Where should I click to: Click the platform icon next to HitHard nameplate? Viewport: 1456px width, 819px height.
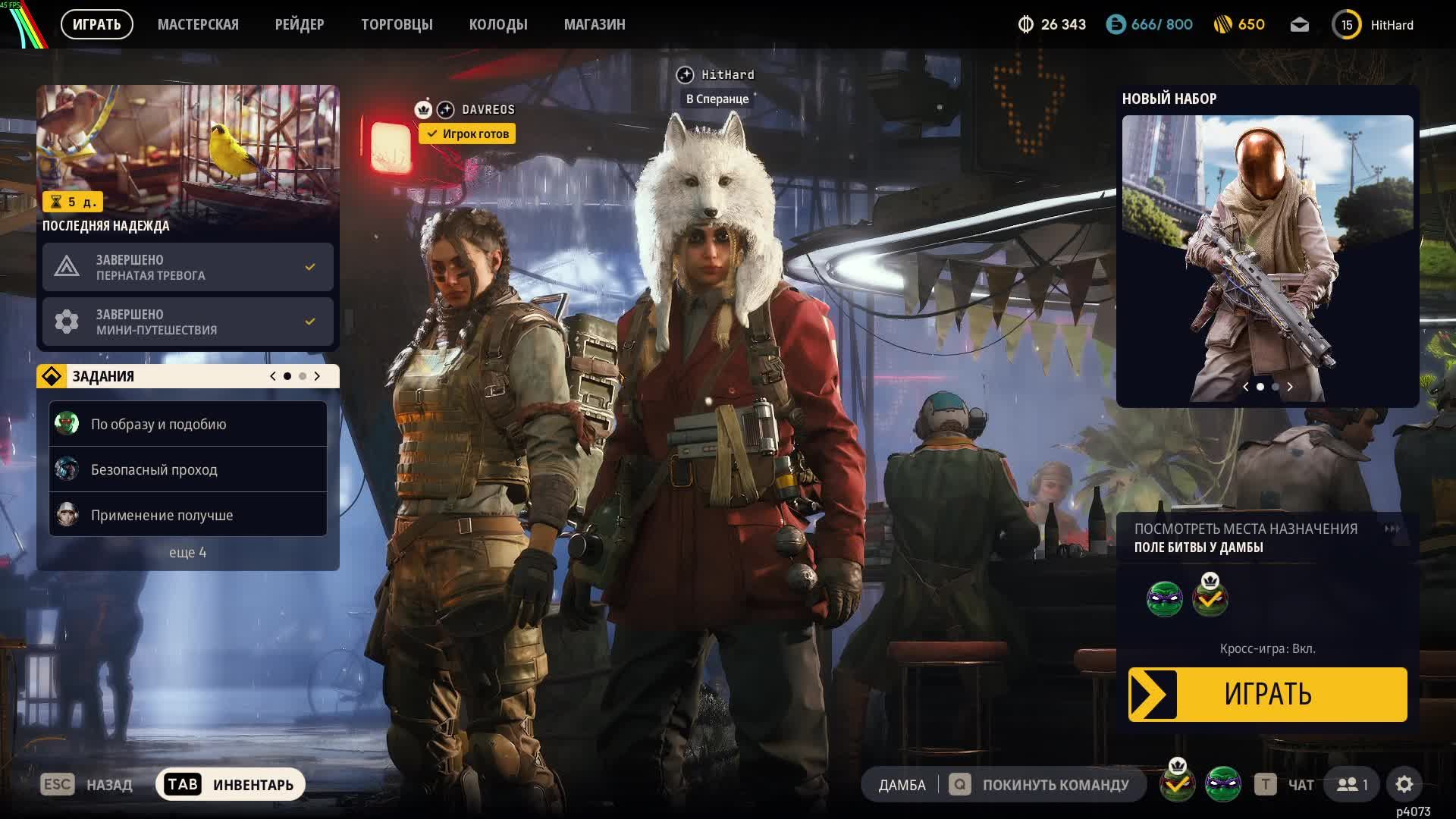[x=685, y=74]
